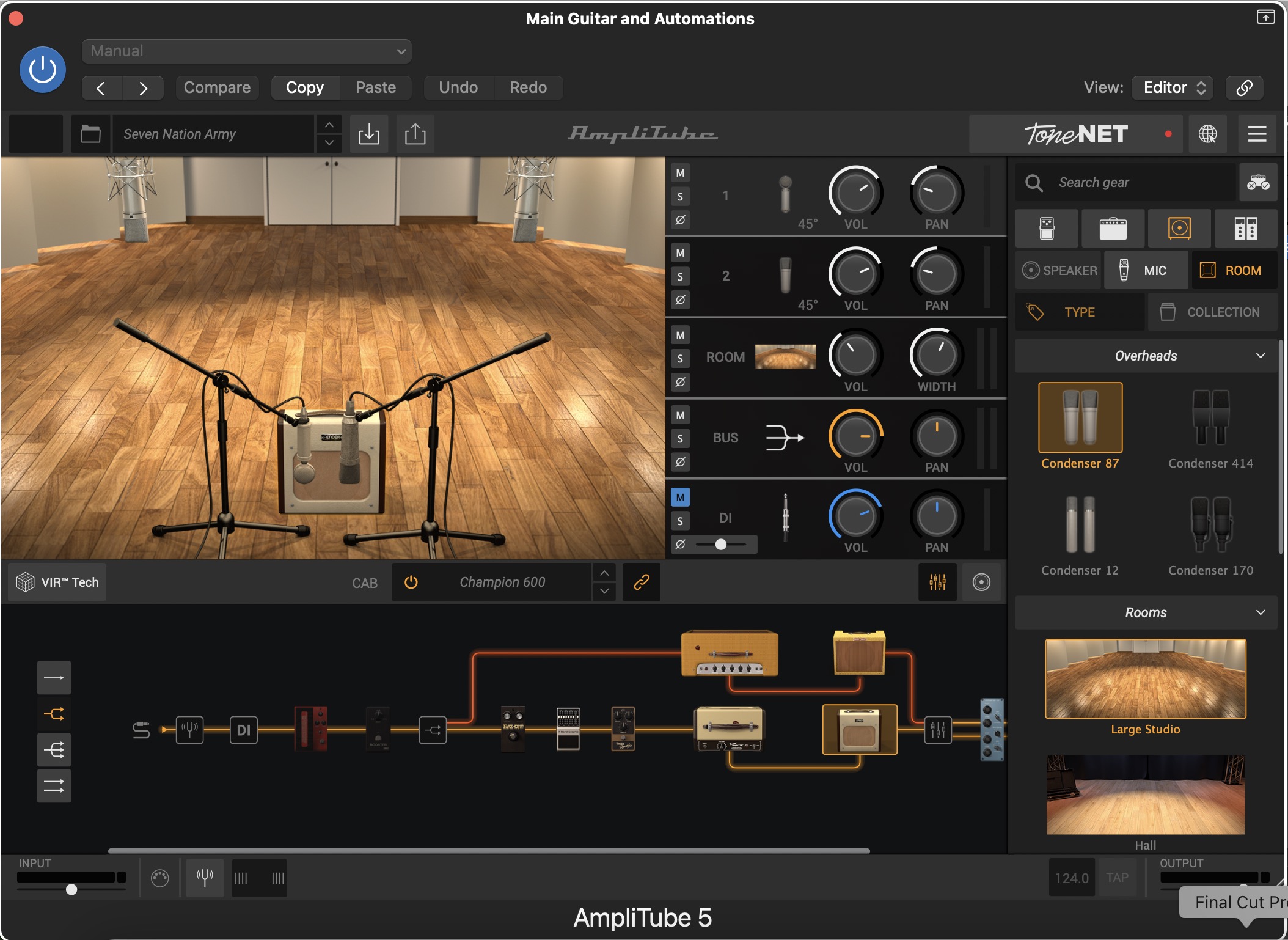This screenshot has width=1288, height=940.
Task: Click the Redo button
Action: pos(528,87)
